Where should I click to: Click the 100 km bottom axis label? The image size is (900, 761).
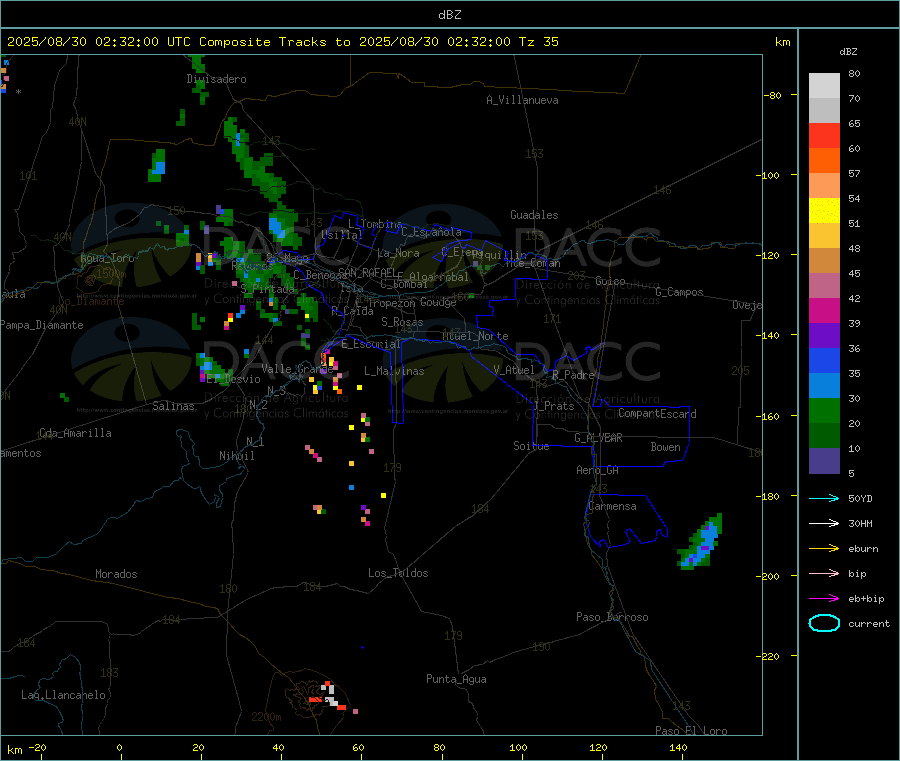pos(518,747)
